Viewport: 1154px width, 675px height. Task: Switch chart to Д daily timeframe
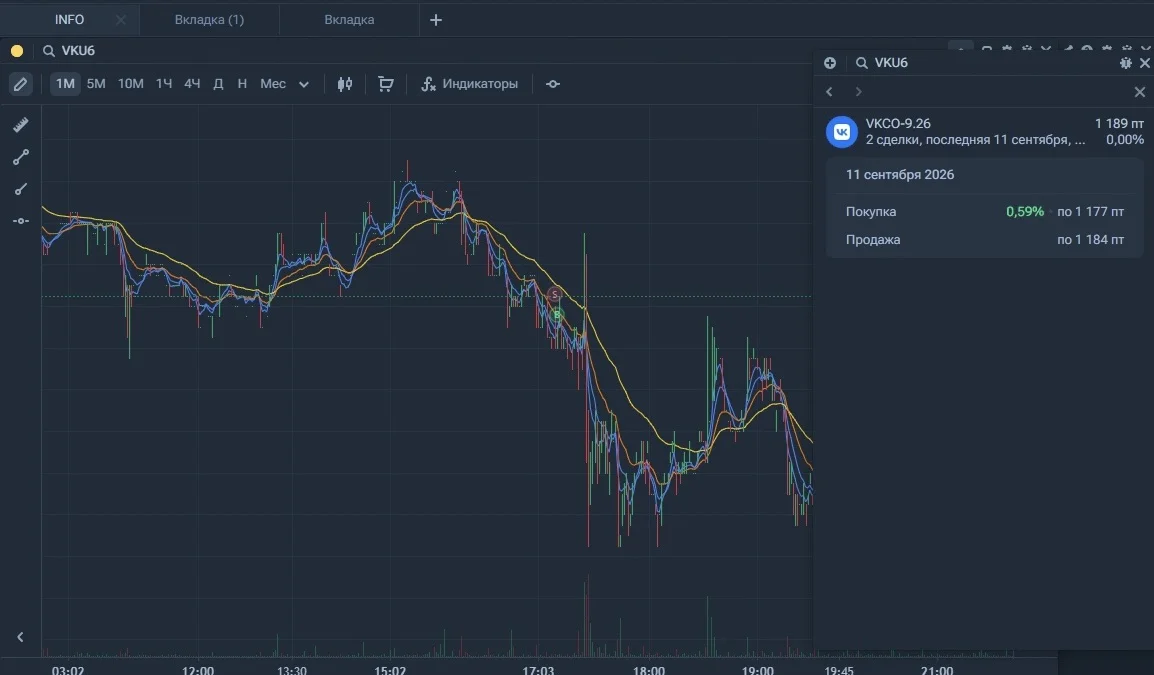pyautogui.click(x=219, y=84)
